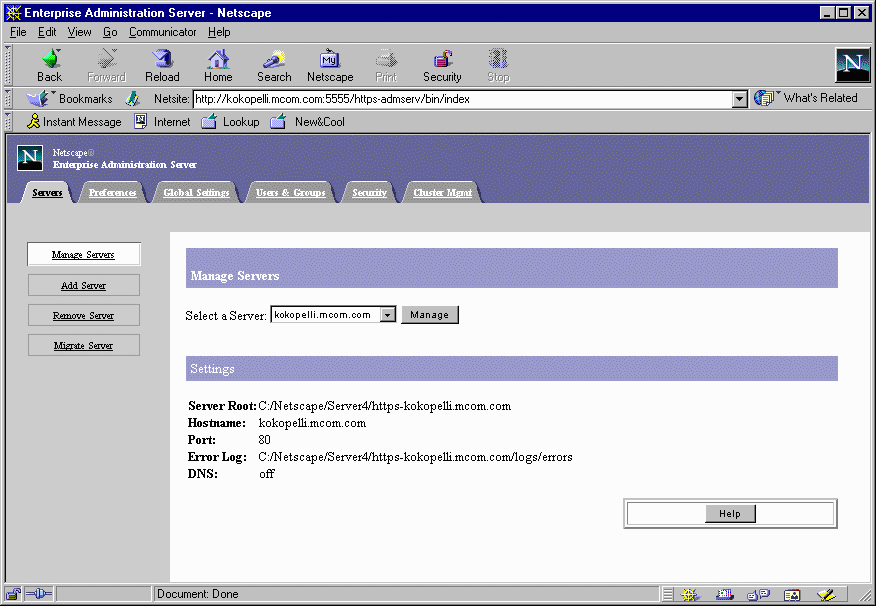Open Address Book from the component bar
The image size is (876, 606).
[792, 595]
